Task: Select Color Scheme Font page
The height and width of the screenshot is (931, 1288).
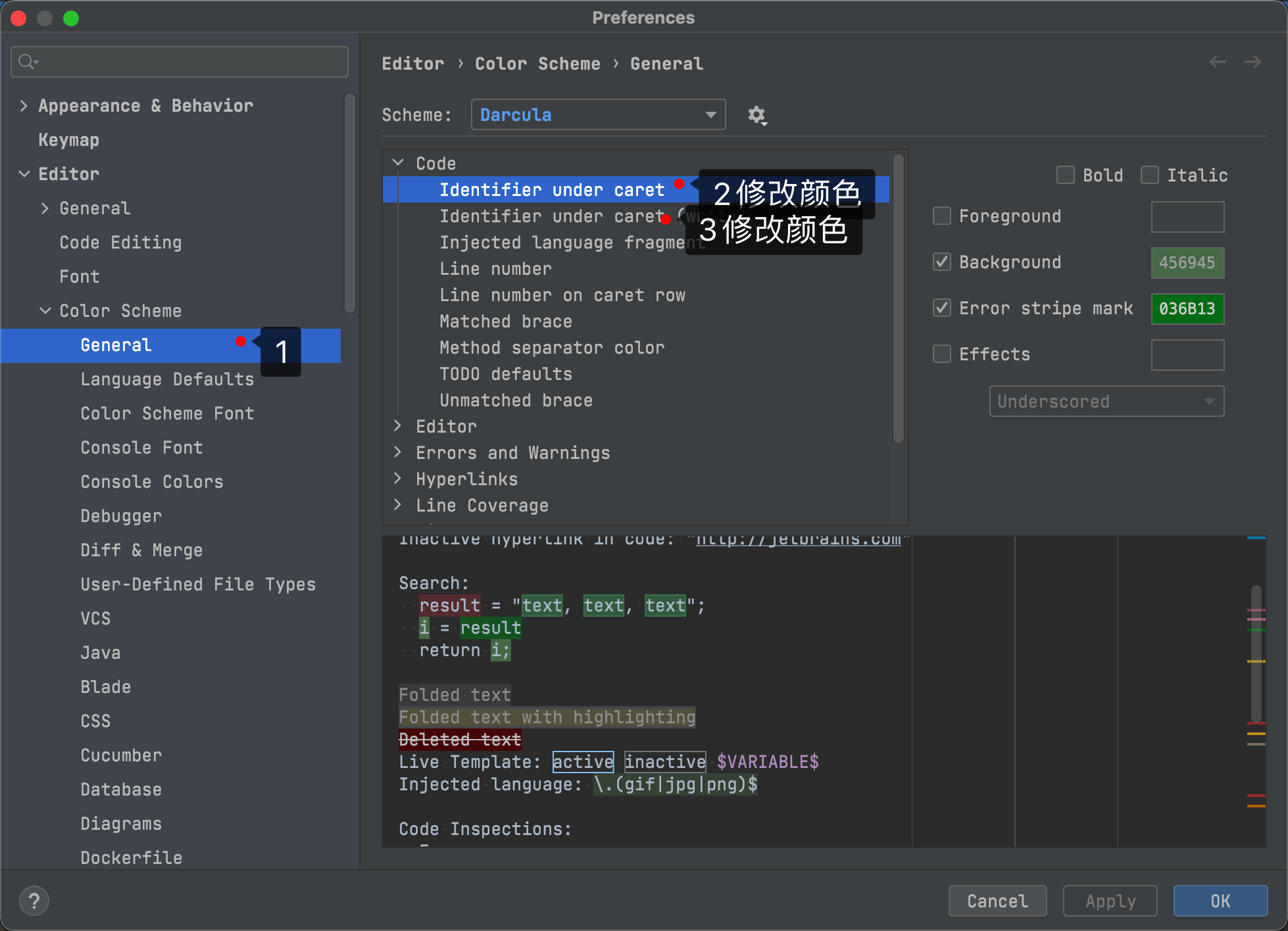Action: coord(167,414)
